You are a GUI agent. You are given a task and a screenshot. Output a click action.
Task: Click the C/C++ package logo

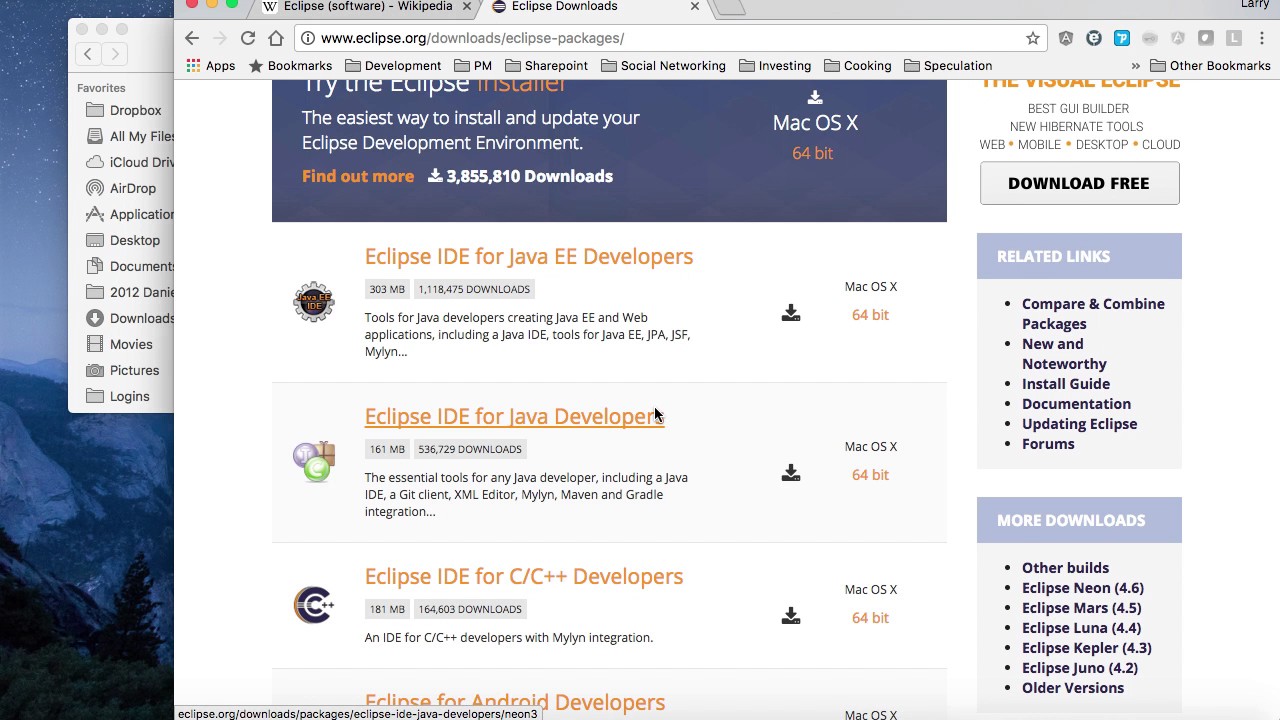click(x=314, y=605)
